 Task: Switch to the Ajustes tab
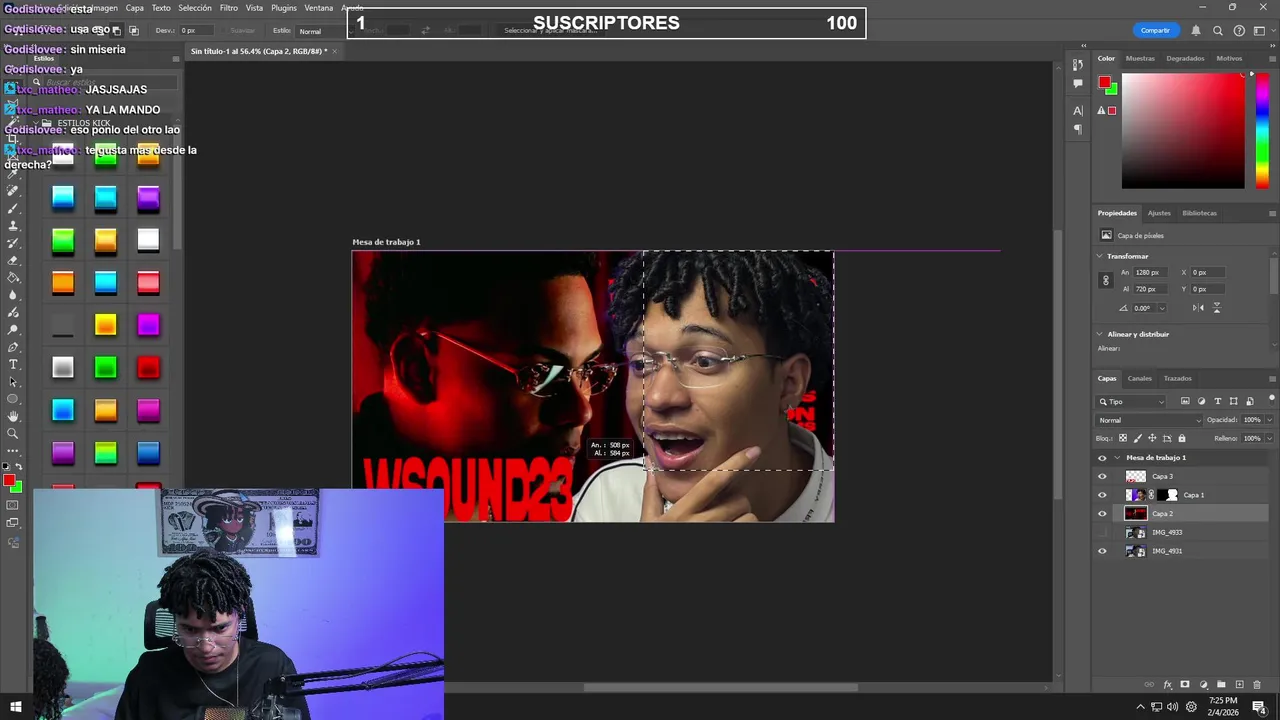(x=1159, y=213)
